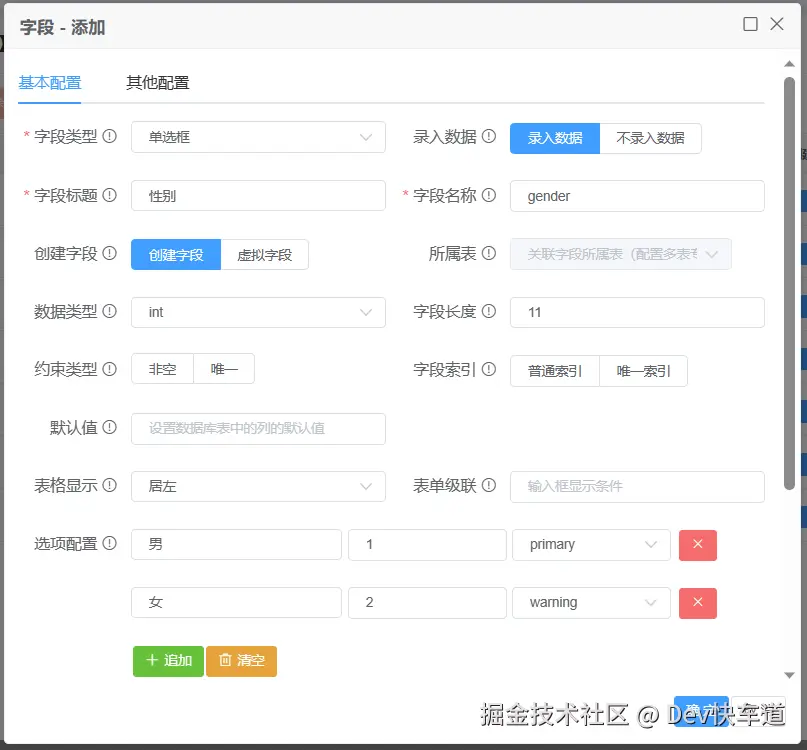Click info icon next to 表单级联
The image size is (807, 750).
point(489,485)
